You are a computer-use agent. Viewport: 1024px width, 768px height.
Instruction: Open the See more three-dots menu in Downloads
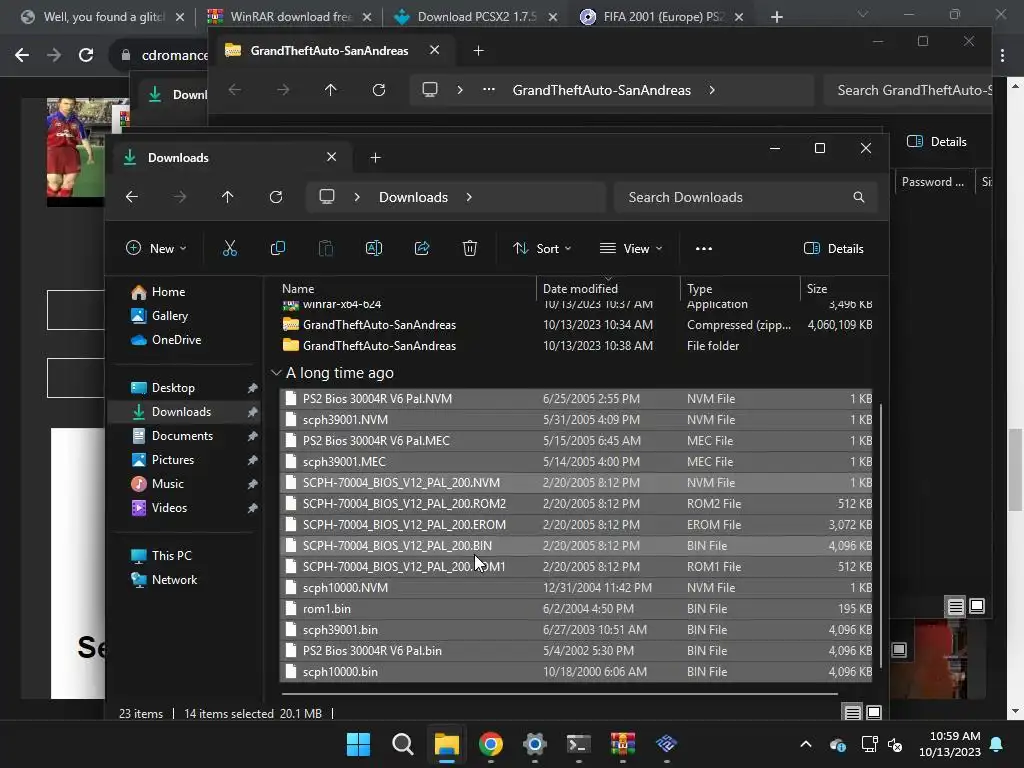click(703, 248)
